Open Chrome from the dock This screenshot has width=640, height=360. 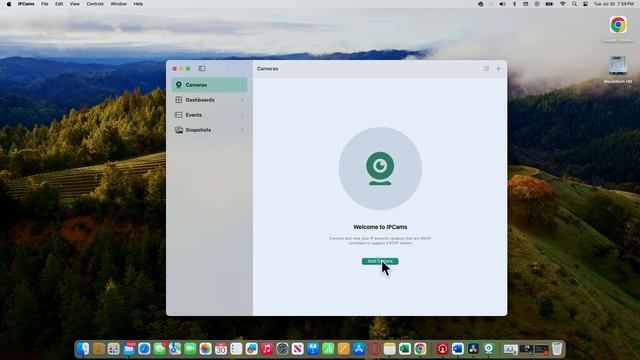(420, 349)
